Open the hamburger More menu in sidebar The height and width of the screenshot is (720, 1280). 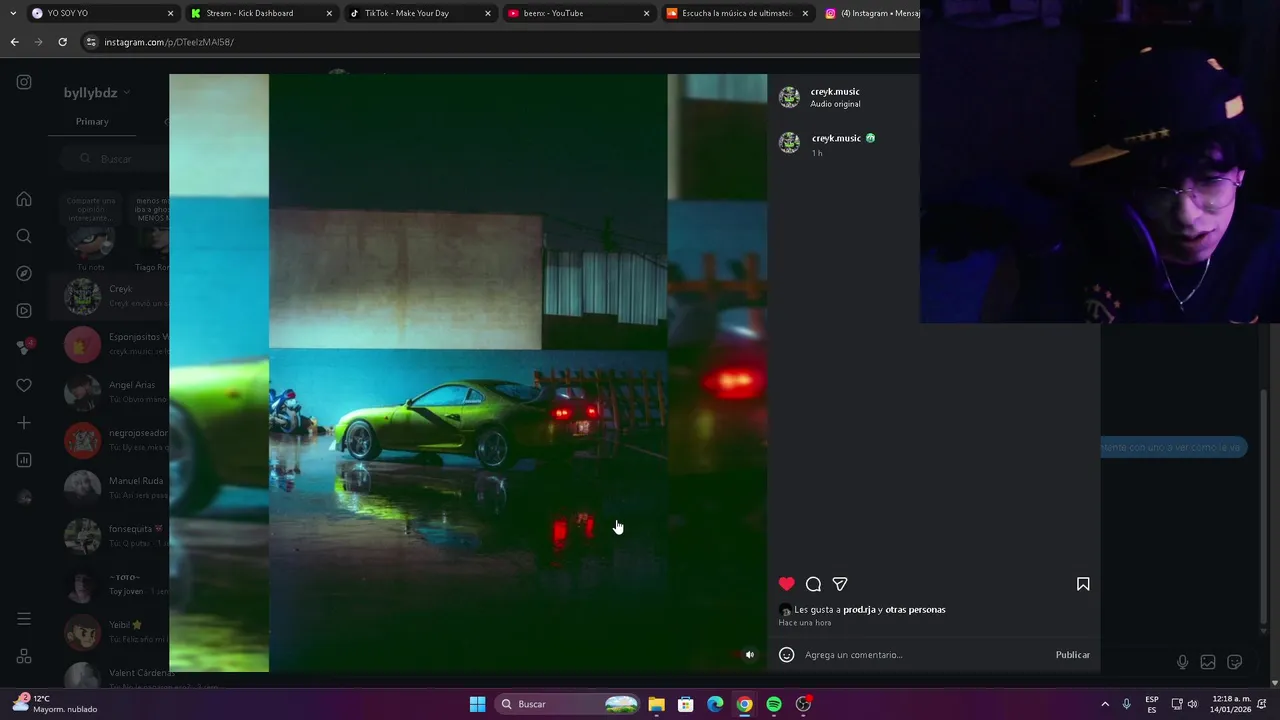[x=24, y=619]
